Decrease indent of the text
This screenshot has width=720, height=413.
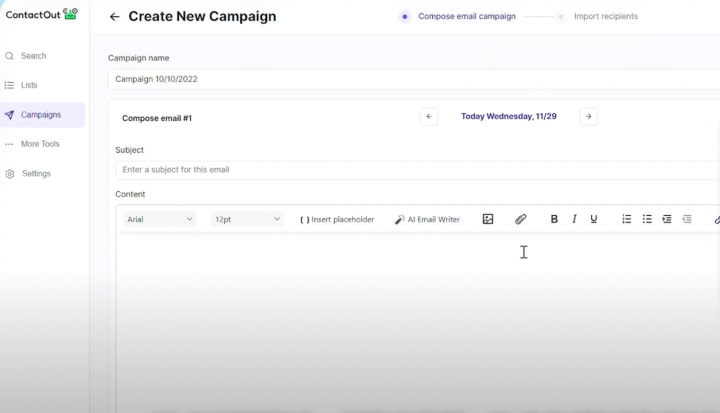pos(687,219)
